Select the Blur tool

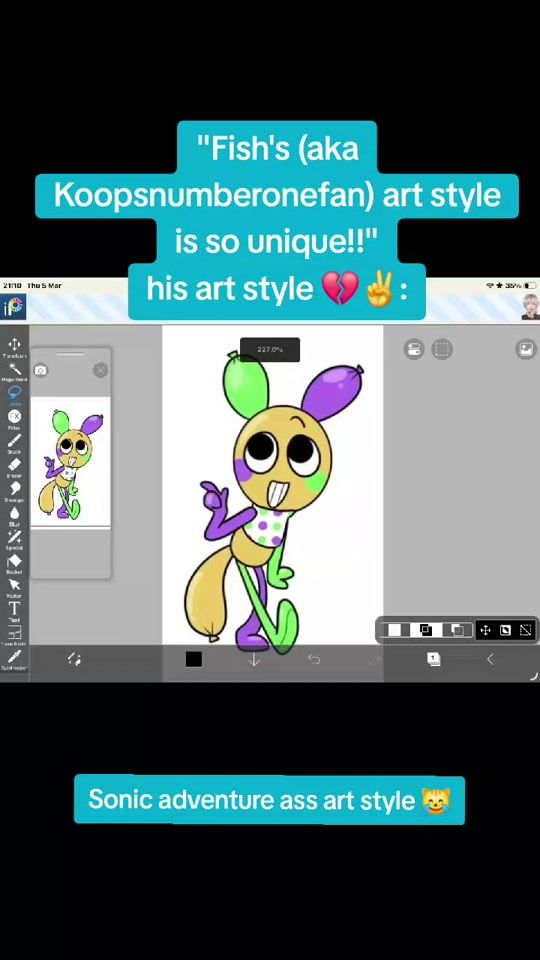click(13, 515)
